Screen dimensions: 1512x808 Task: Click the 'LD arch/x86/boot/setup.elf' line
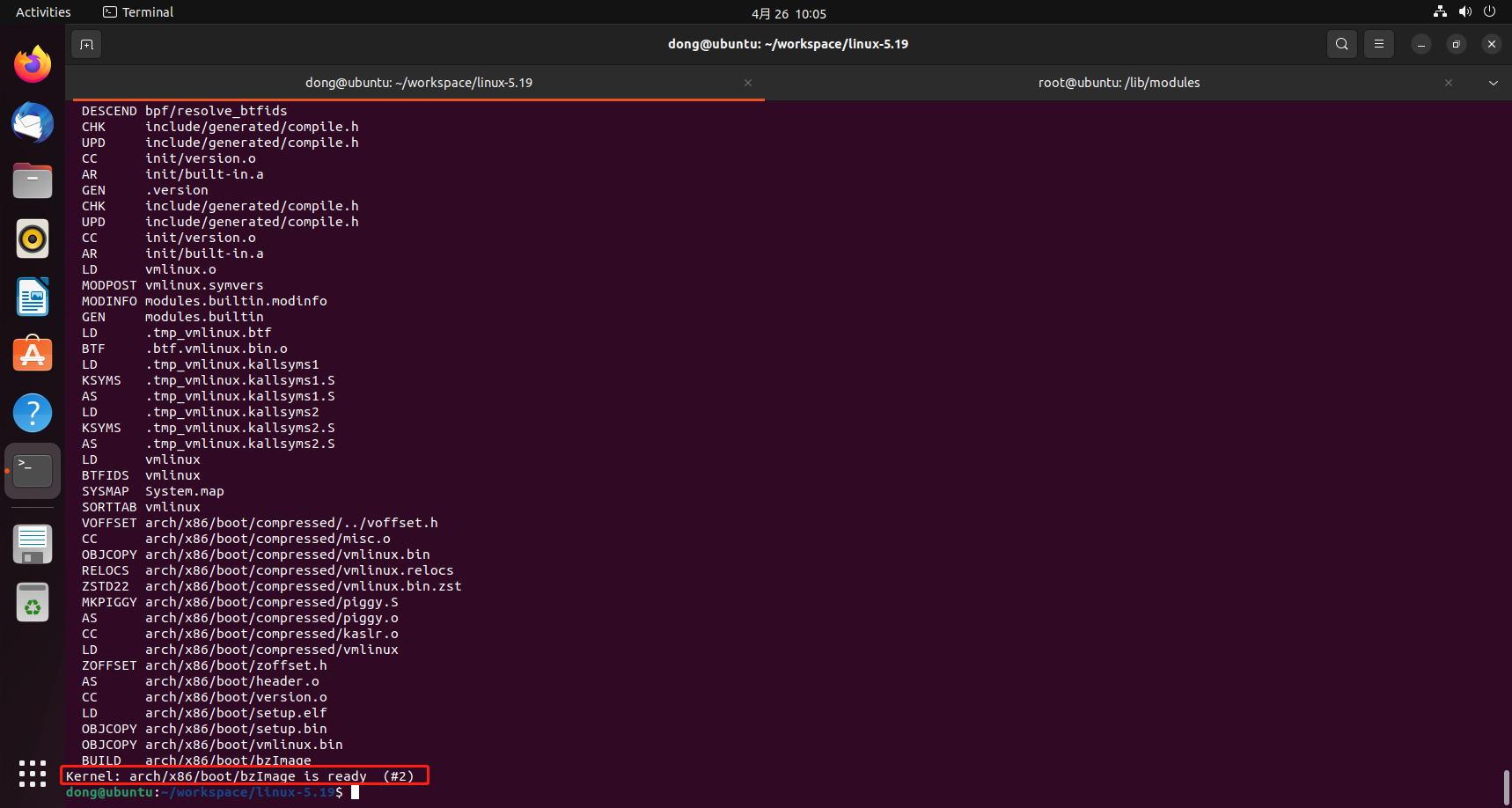(x=204, y=713)
